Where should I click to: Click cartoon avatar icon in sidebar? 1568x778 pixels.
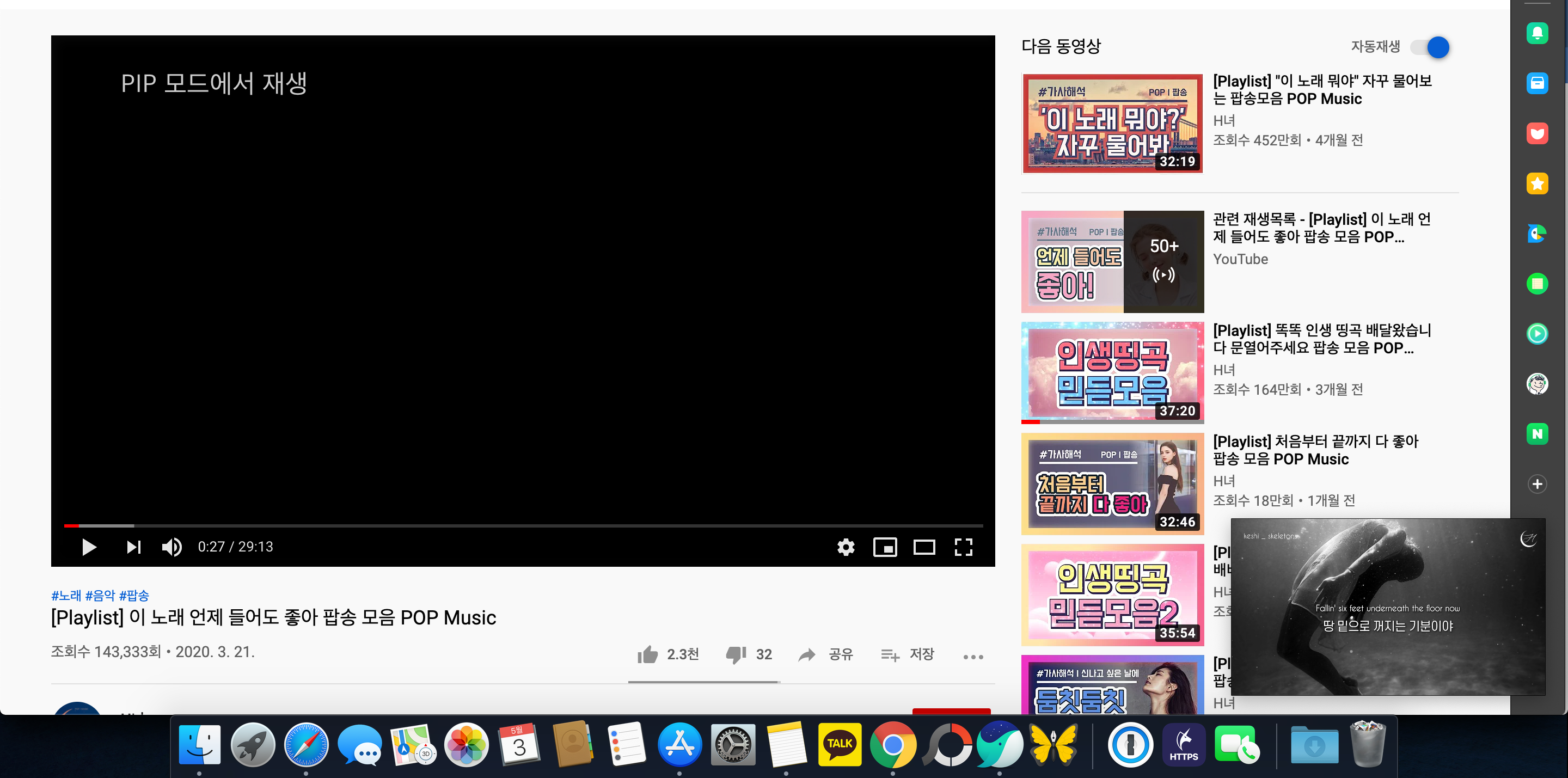[x=1537, y=383]
